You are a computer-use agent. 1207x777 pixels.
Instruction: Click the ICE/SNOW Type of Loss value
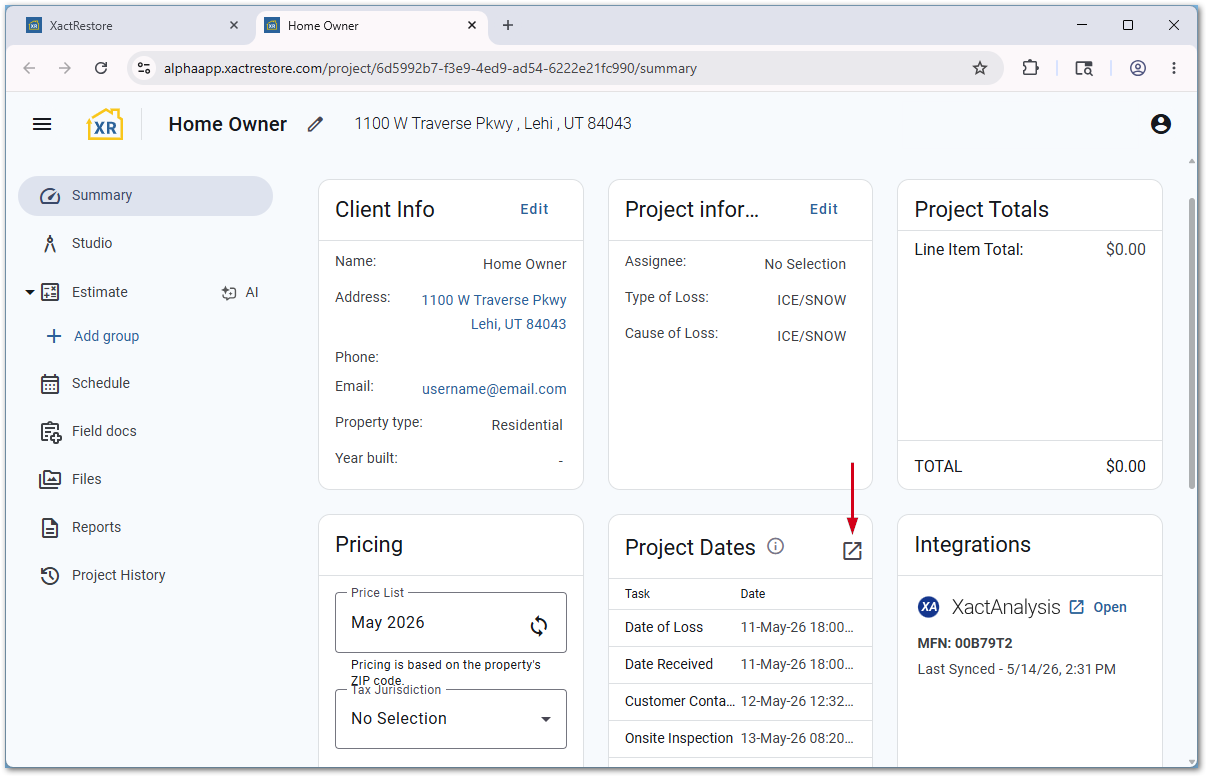(812, 300)
